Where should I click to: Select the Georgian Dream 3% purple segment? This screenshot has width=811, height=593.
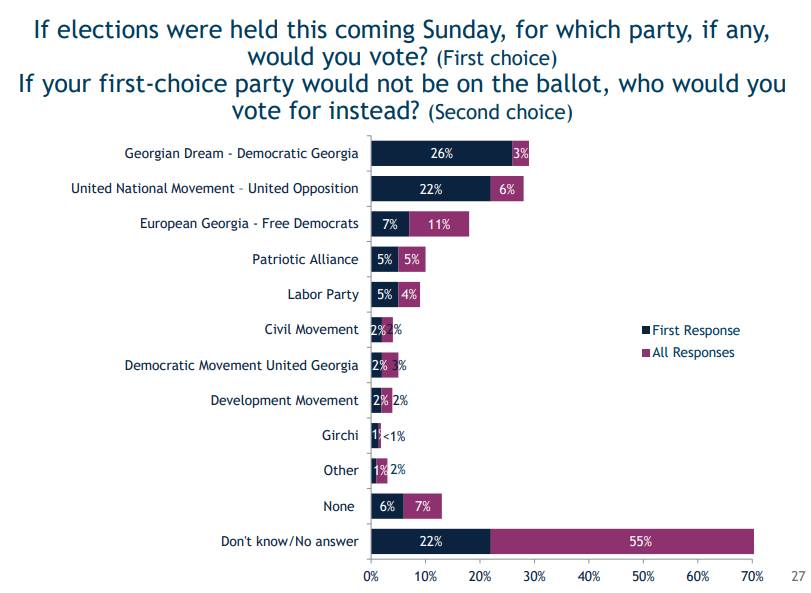[x=520, y=153]
